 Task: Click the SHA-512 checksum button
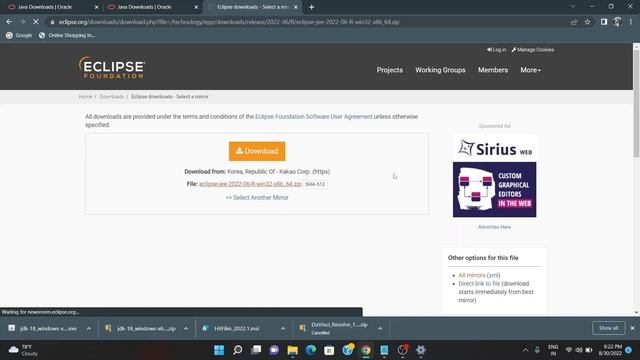315,184
